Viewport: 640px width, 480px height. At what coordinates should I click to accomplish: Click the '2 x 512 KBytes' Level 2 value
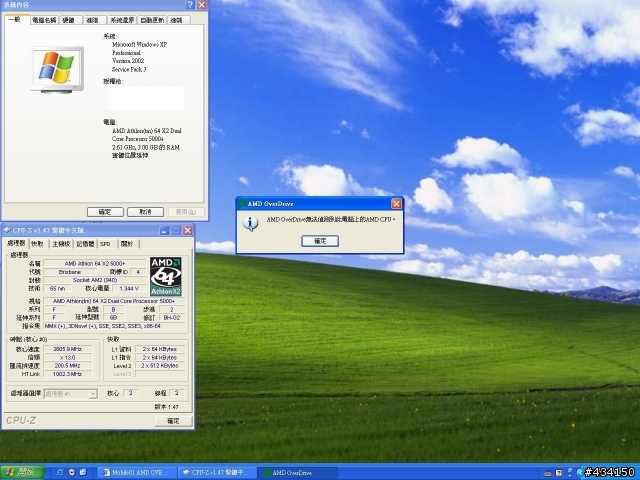pyautogui.click(x=160, y=366)
